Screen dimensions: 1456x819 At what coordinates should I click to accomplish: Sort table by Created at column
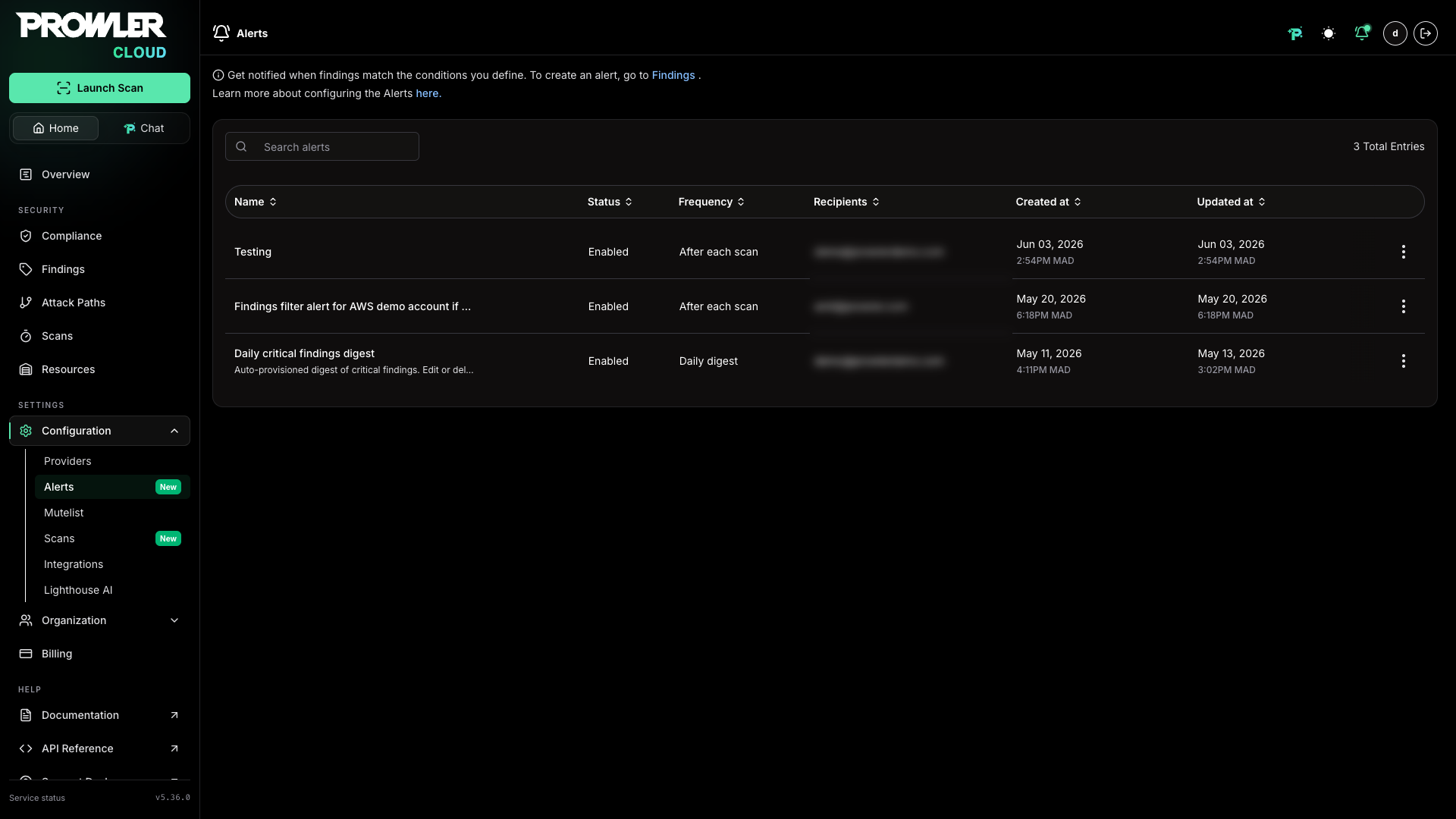[1049, 202]
